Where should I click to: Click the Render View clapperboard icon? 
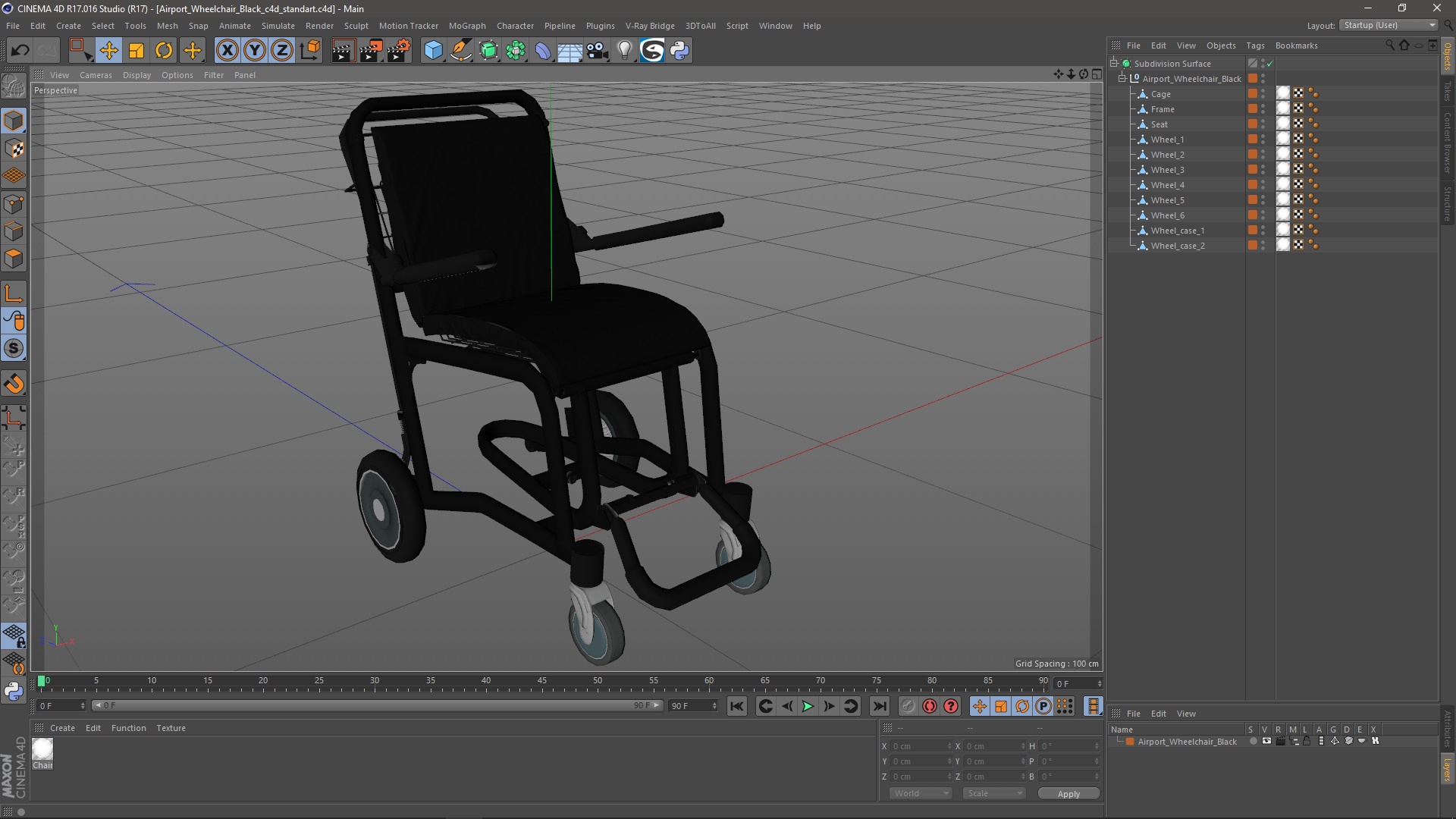point(343,51)
